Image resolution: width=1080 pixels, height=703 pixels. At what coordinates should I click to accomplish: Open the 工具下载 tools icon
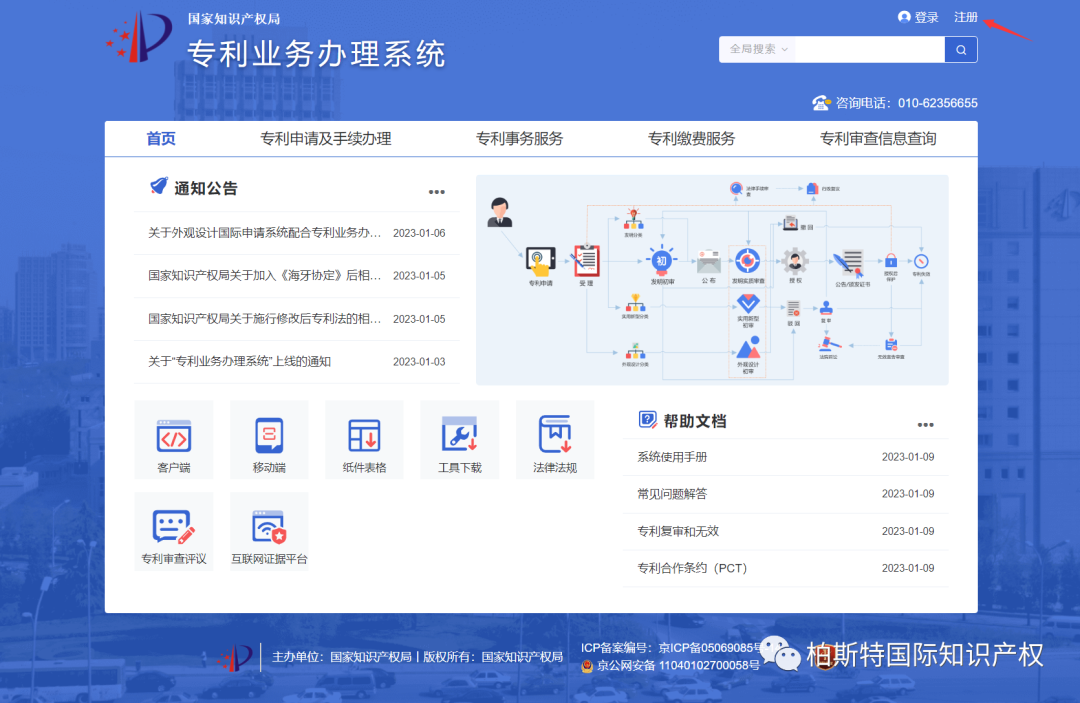[x=458, y=439]
